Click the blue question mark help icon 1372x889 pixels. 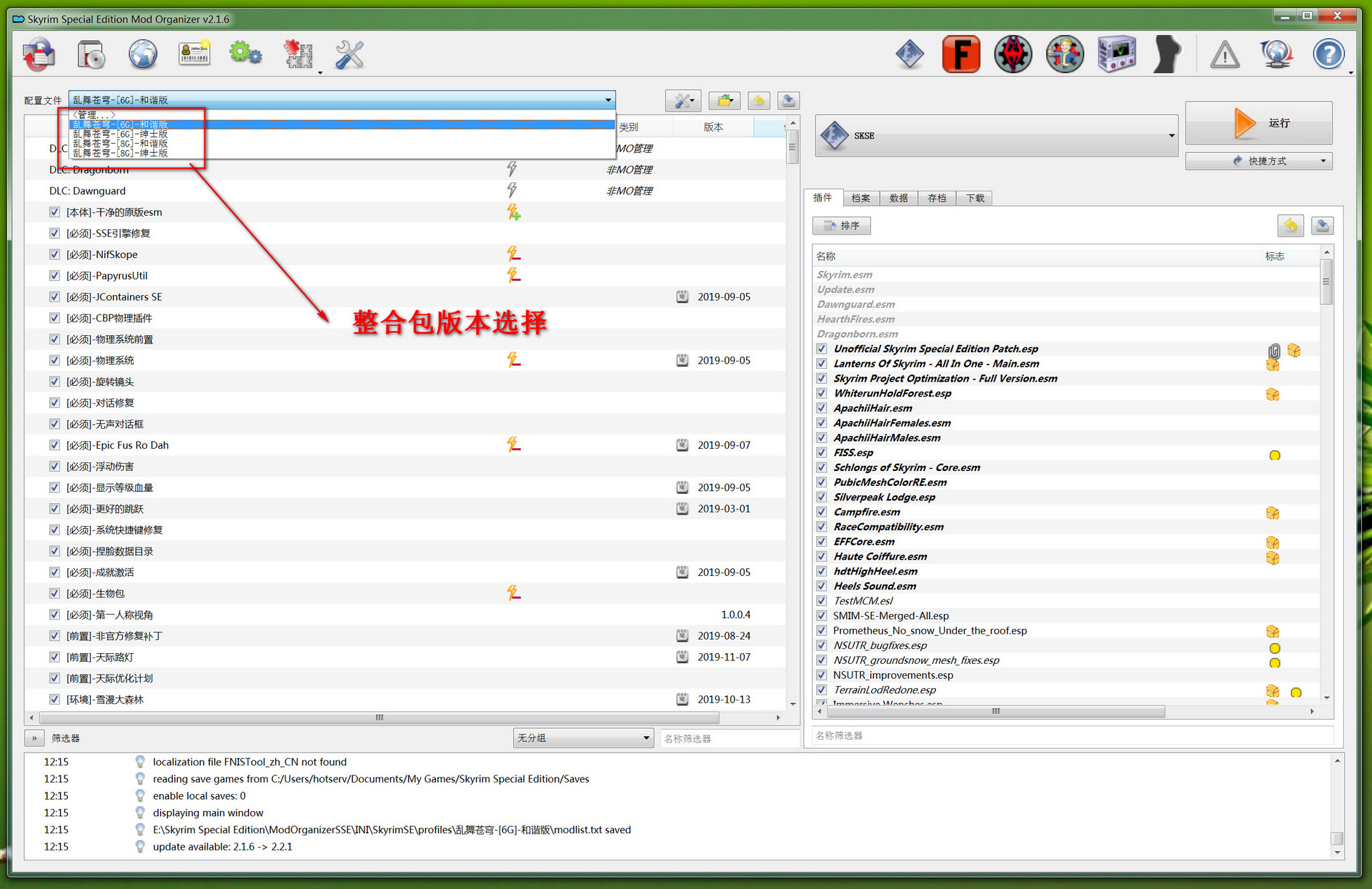point(1328,54)
